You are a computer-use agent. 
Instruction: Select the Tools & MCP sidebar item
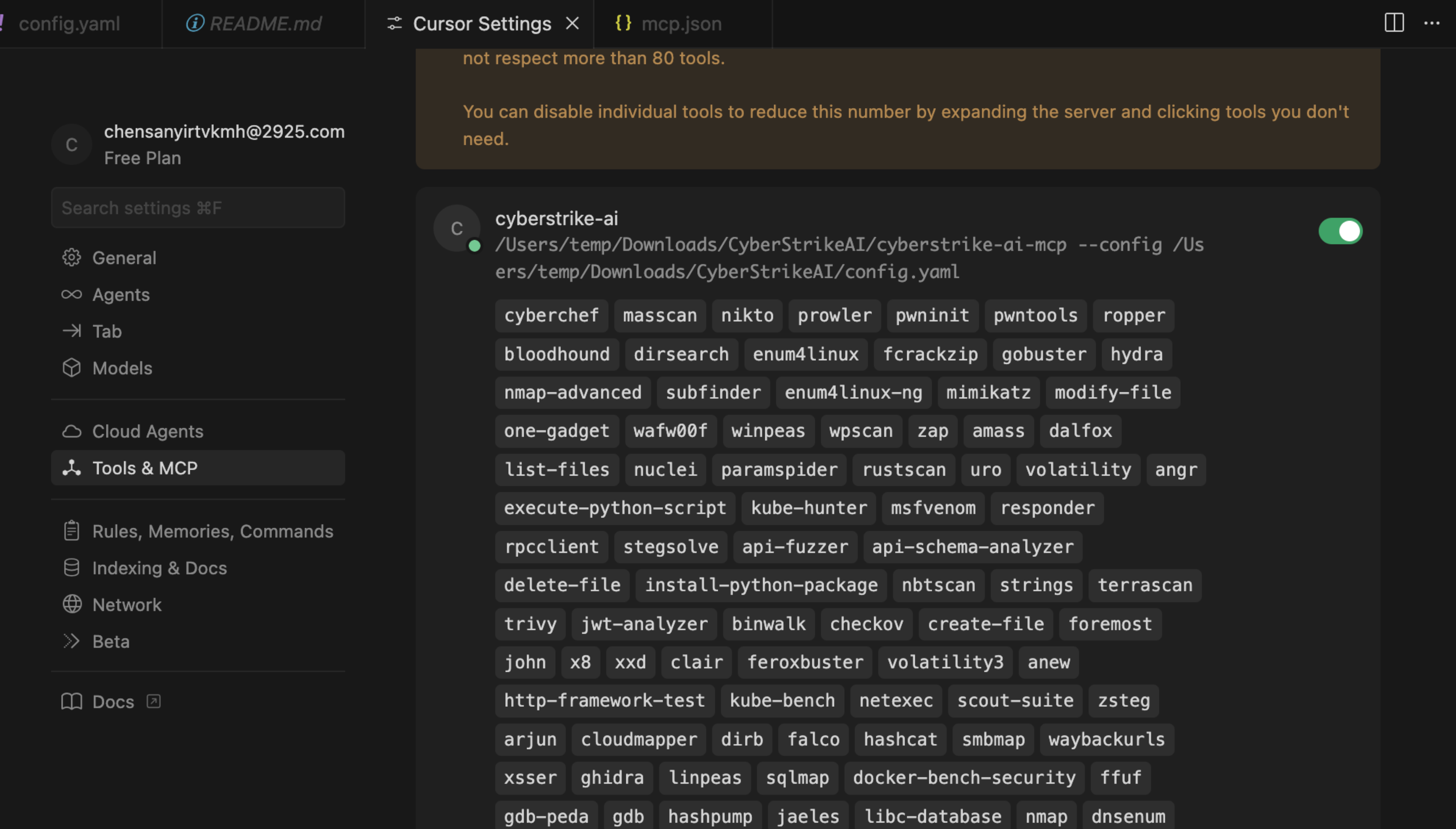146,467
